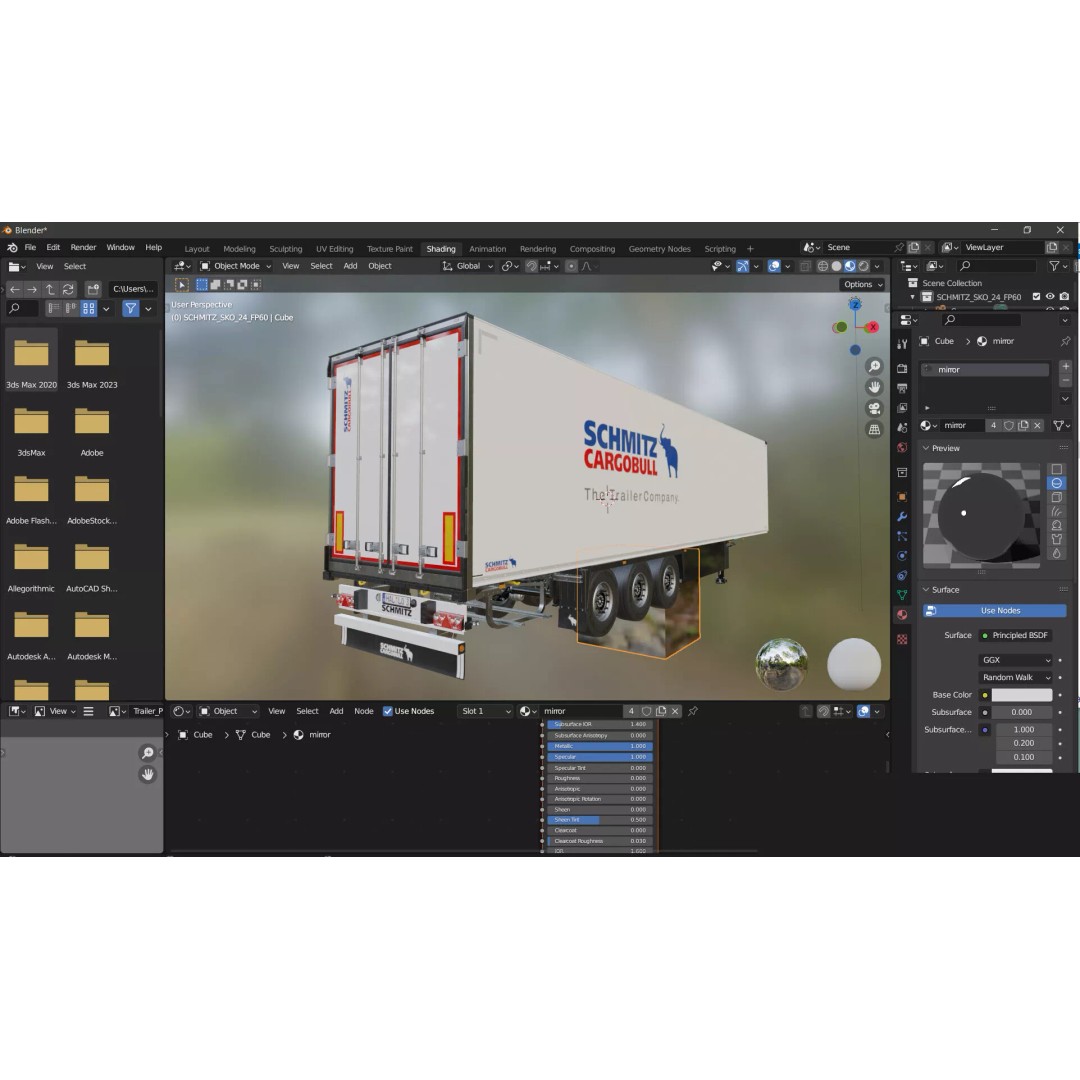Switch to the Geometry Nodes workspace tab

point(659,249)
